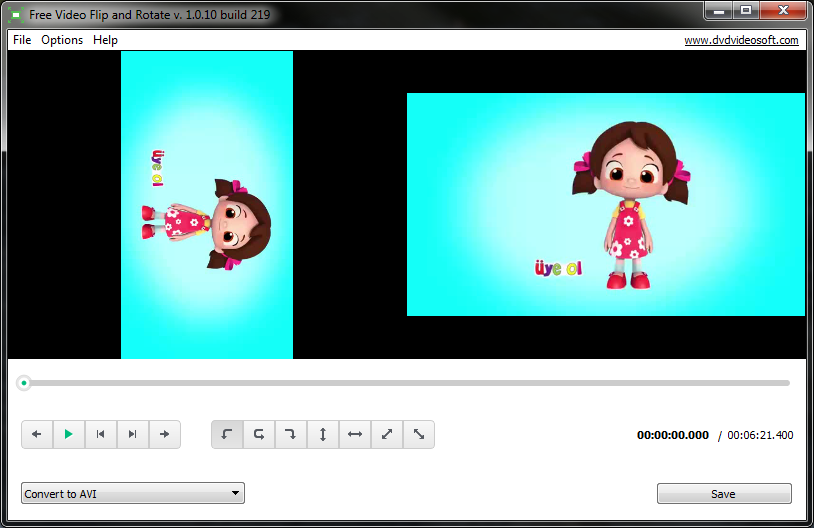Close the Free Video Flip and Rotate window
This screenshot has height=528, width=814.
[783, 10]
